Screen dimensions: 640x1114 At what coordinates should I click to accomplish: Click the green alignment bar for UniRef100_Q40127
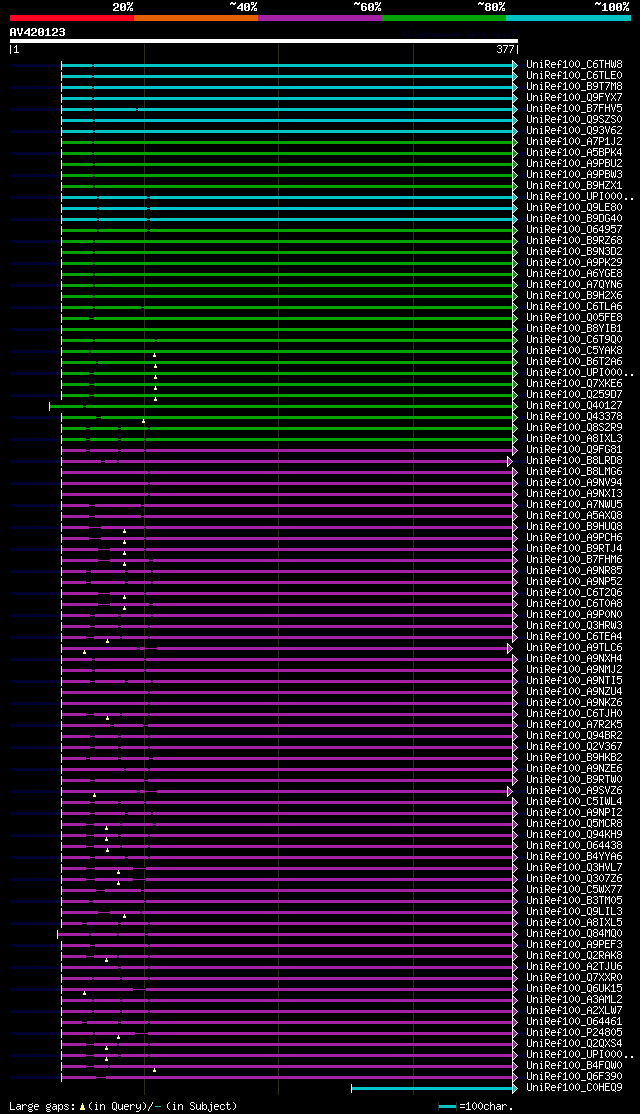tap(283, 406)
